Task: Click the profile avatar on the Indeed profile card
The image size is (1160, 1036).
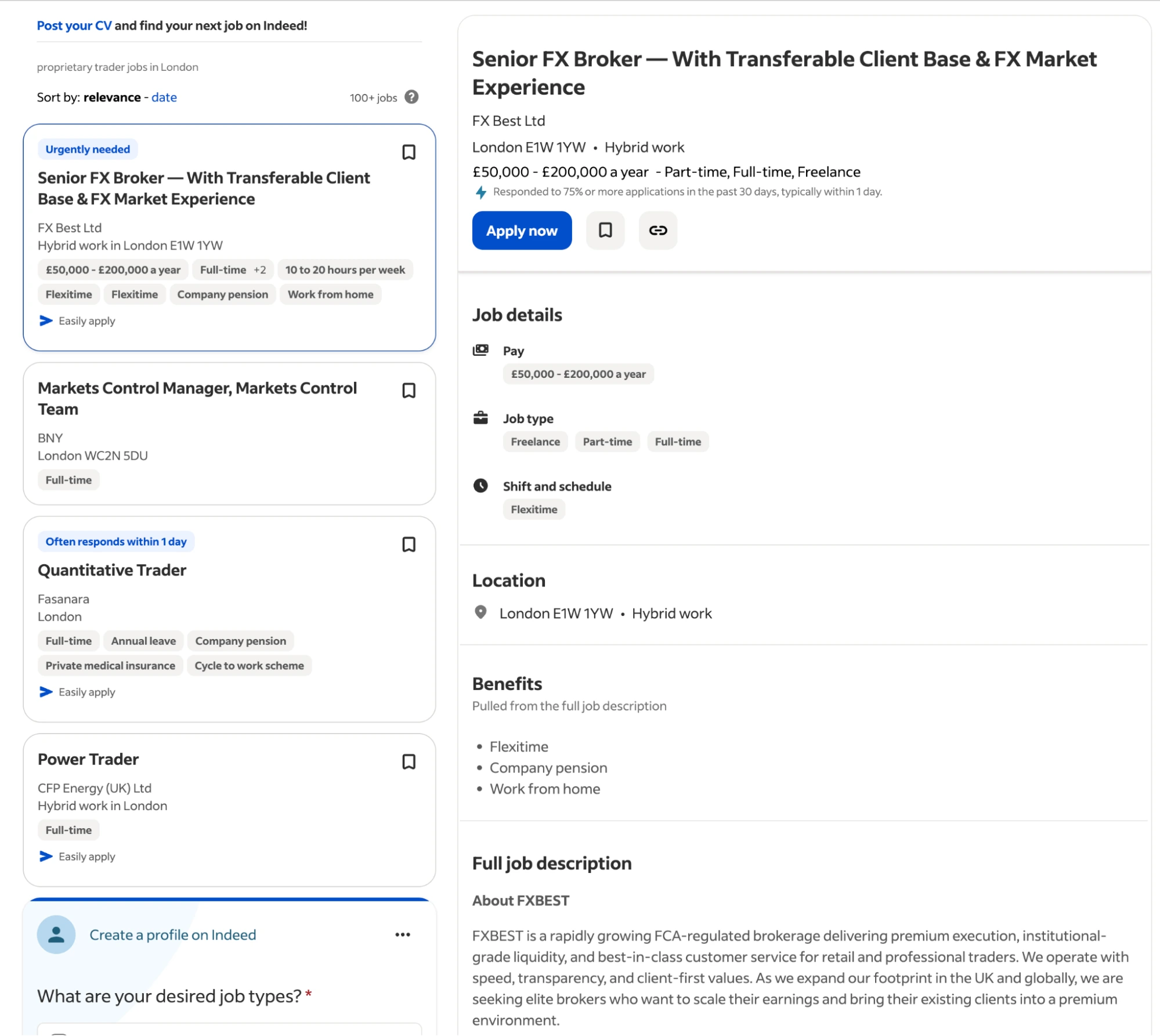Action: click(x=56, y=934)
